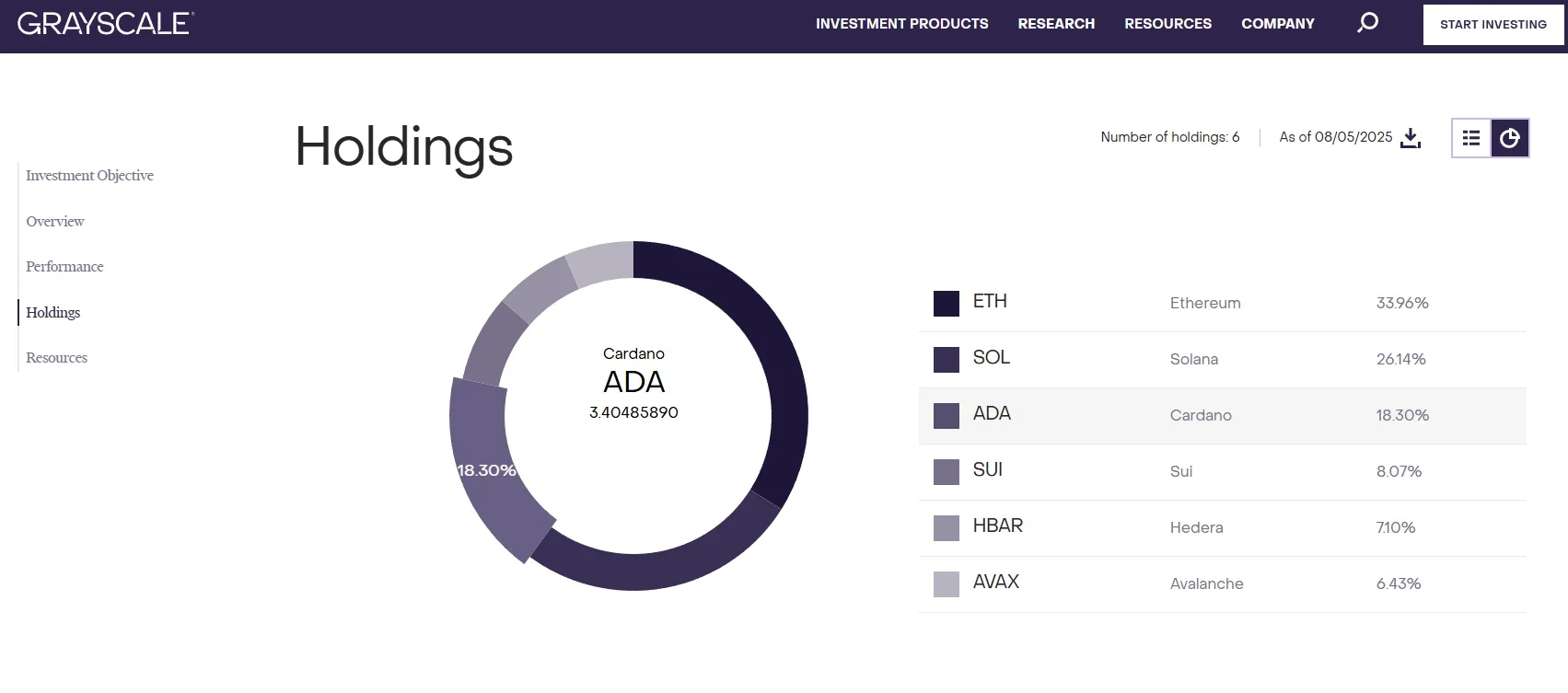Click the search magnifier icon
Viewport: 1568px width, 693px height.
[1367, 23]
